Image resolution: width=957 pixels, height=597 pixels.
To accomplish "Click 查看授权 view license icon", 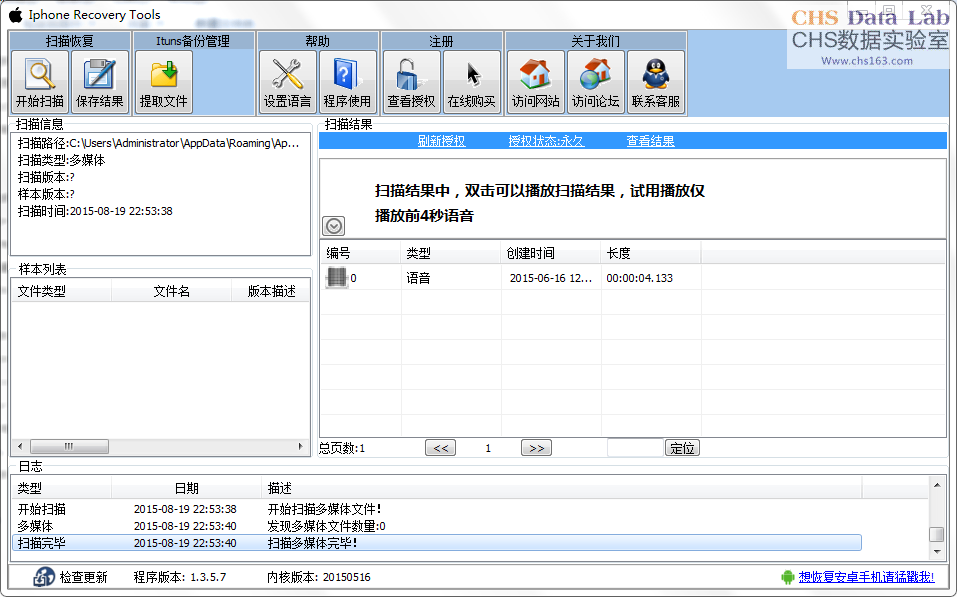I will (411, 82).
